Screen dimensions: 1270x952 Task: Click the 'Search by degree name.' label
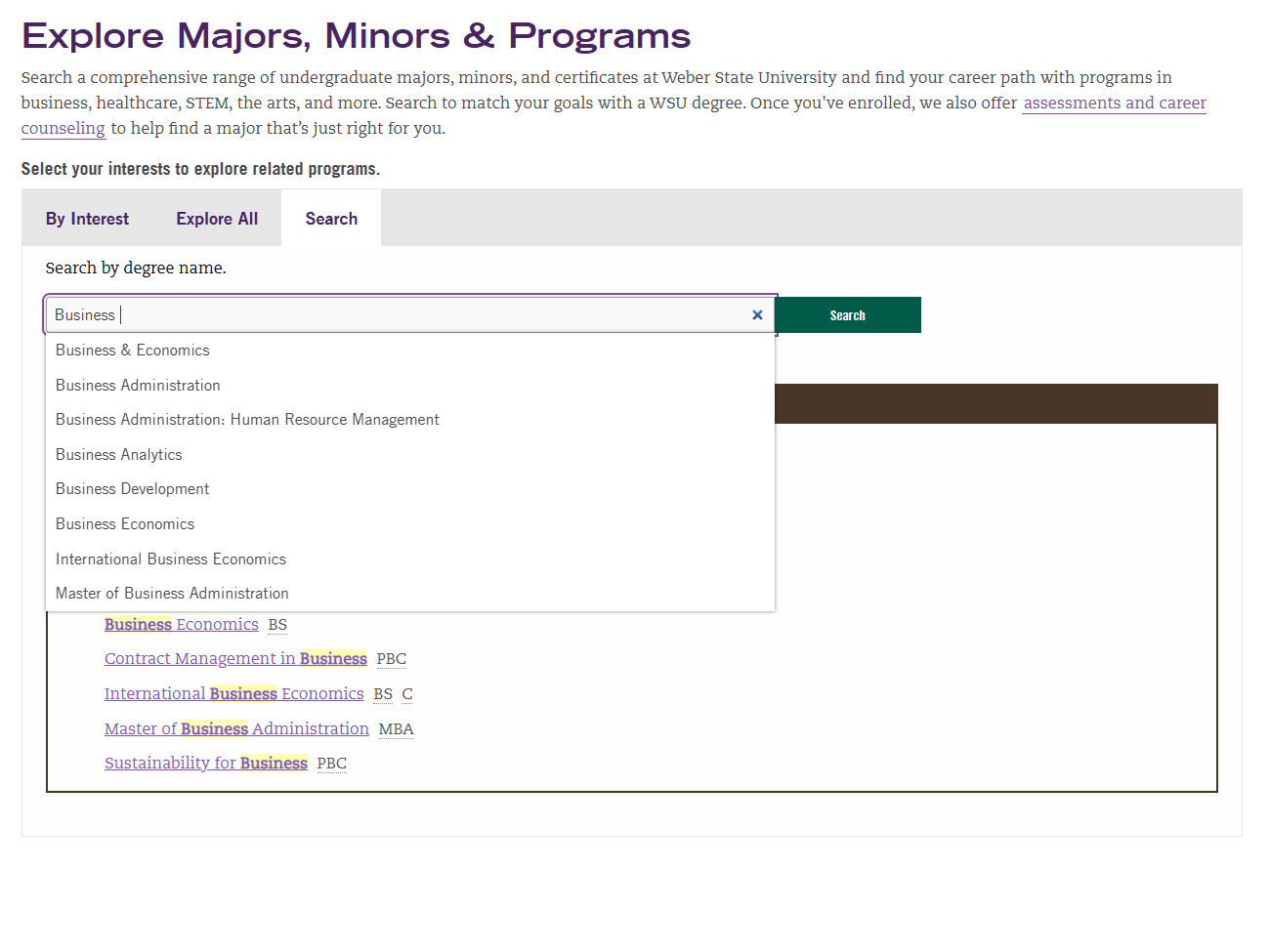coord(136,269)
